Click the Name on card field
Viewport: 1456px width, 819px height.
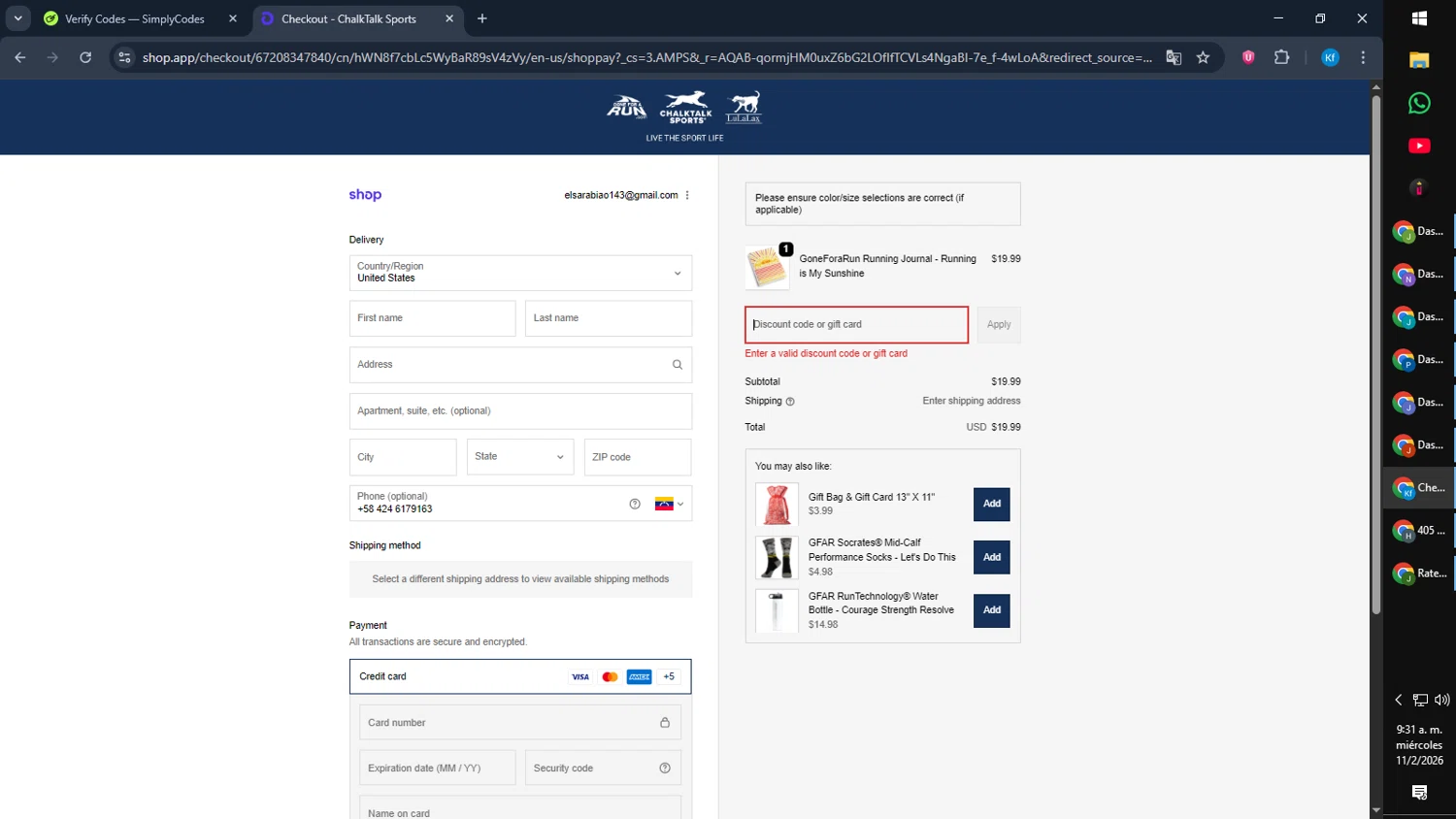click(x=520, y=808)
